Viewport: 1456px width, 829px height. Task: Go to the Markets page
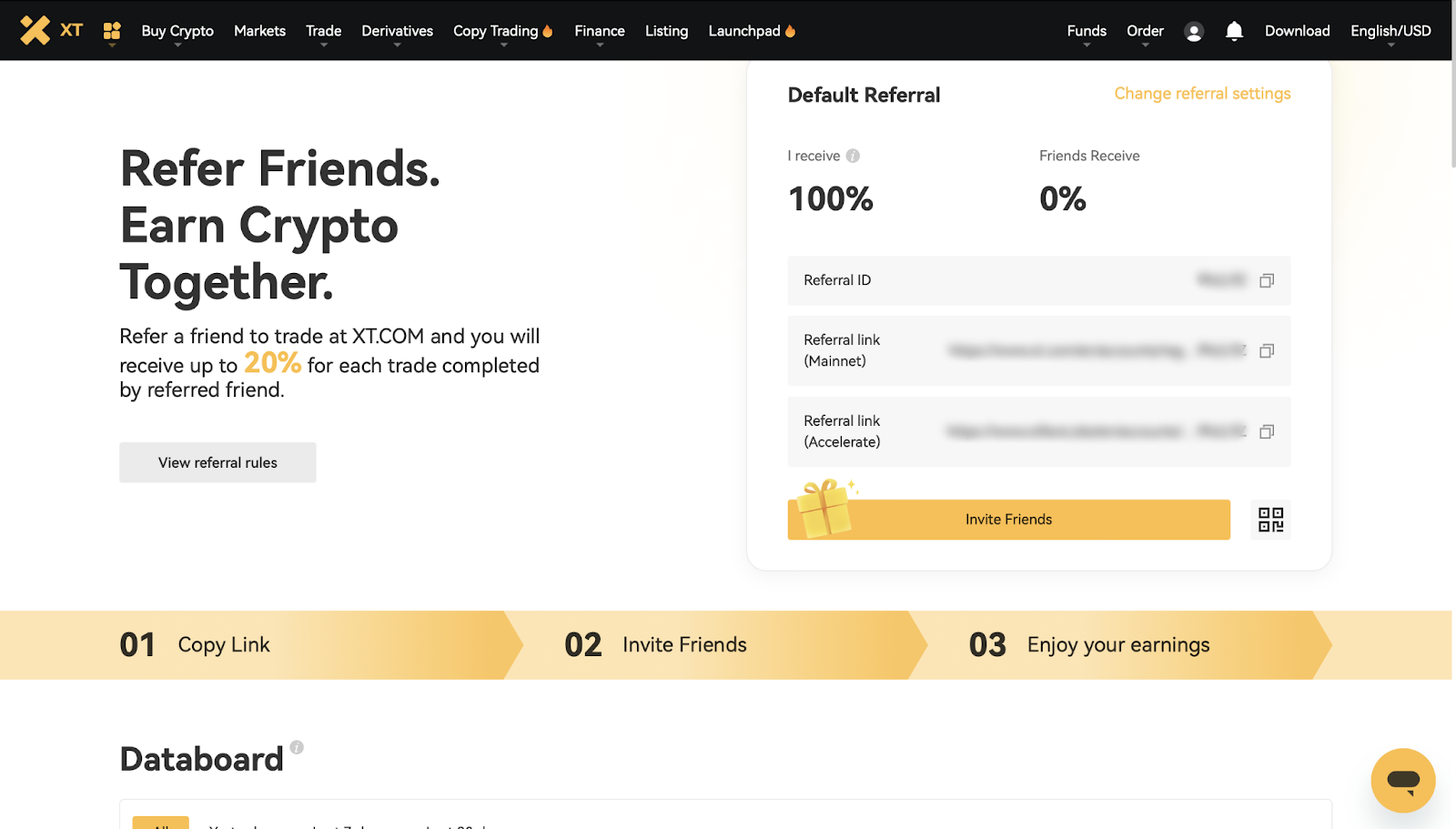point(259,31)
